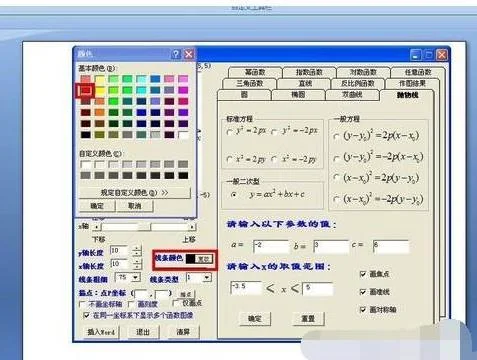477x360 pixels.
Task: Toggle 在同一坐标系下显示多个函数图像 checkbox
Action: [x=86, y=315]
